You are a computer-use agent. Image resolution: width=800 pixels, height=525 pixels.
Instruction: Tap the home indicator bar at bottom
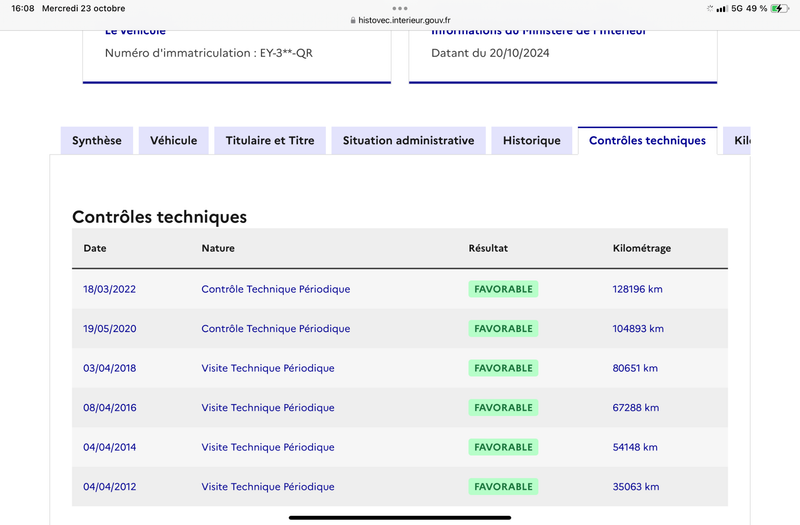[400, 517]
